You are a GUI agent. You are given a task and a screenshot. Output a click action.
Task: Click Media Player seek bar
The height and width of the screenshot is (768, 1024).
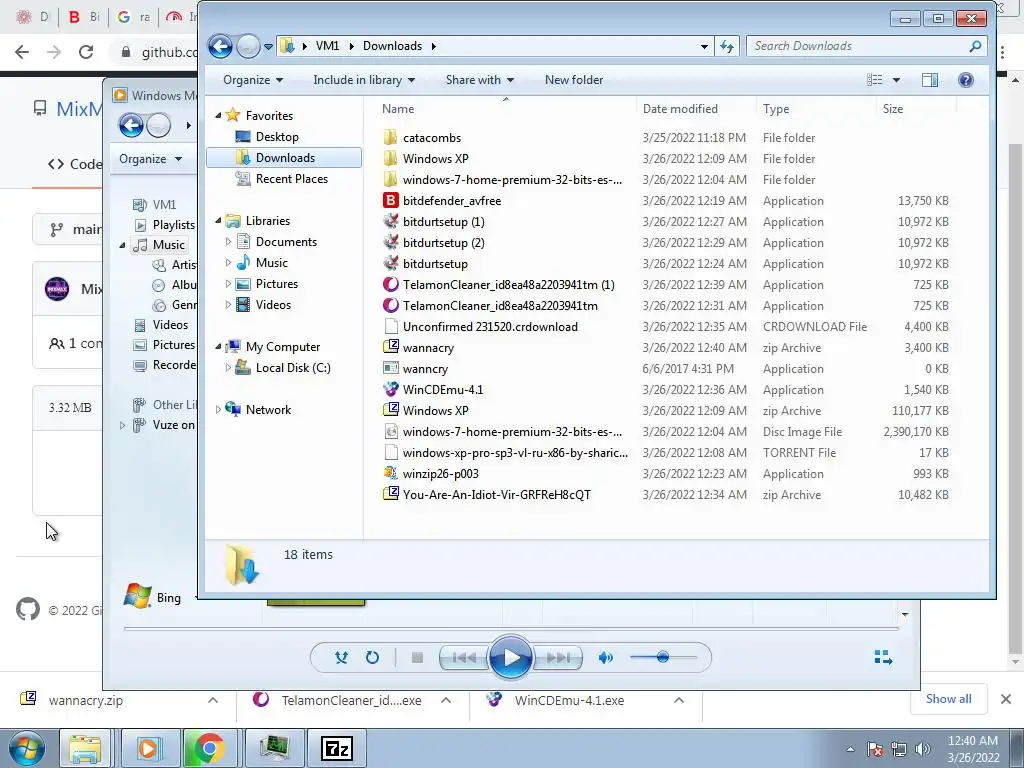[511, 629]
